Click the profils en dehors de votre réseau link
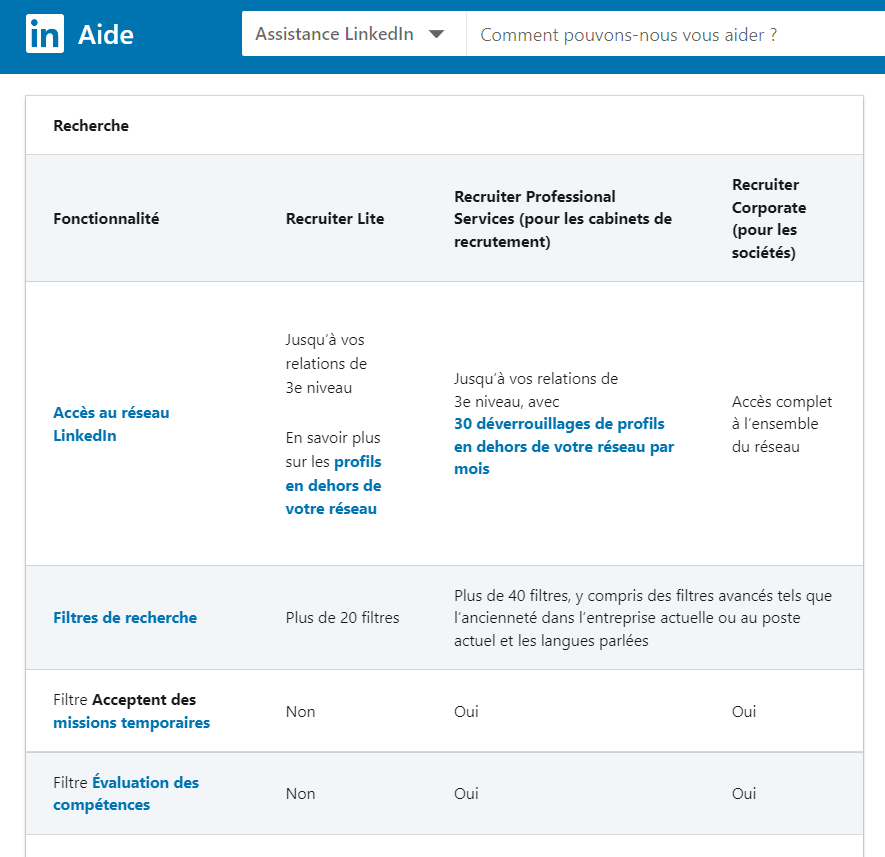The image size is (885, 857). pos(333,485)
